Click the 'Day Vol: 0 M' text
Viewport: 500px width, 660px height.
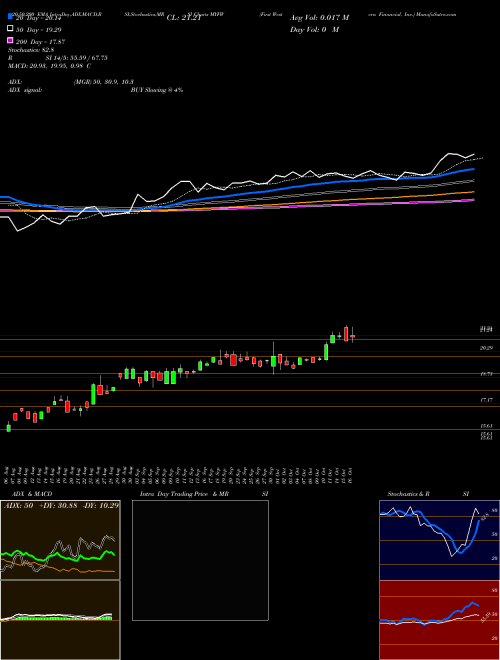pyautogui.click(x=314, y=29)
